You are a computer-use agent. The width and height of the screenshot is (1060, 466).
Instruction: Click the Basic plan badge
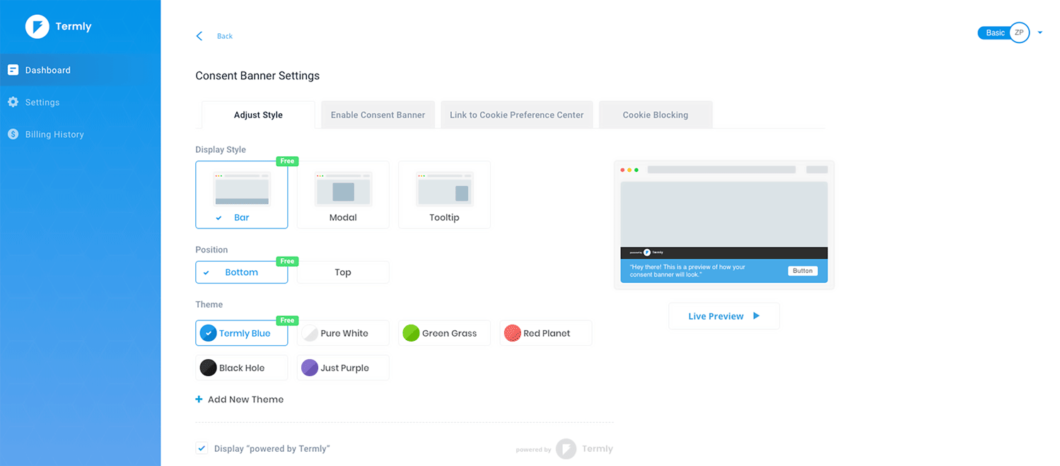(994, 32)
